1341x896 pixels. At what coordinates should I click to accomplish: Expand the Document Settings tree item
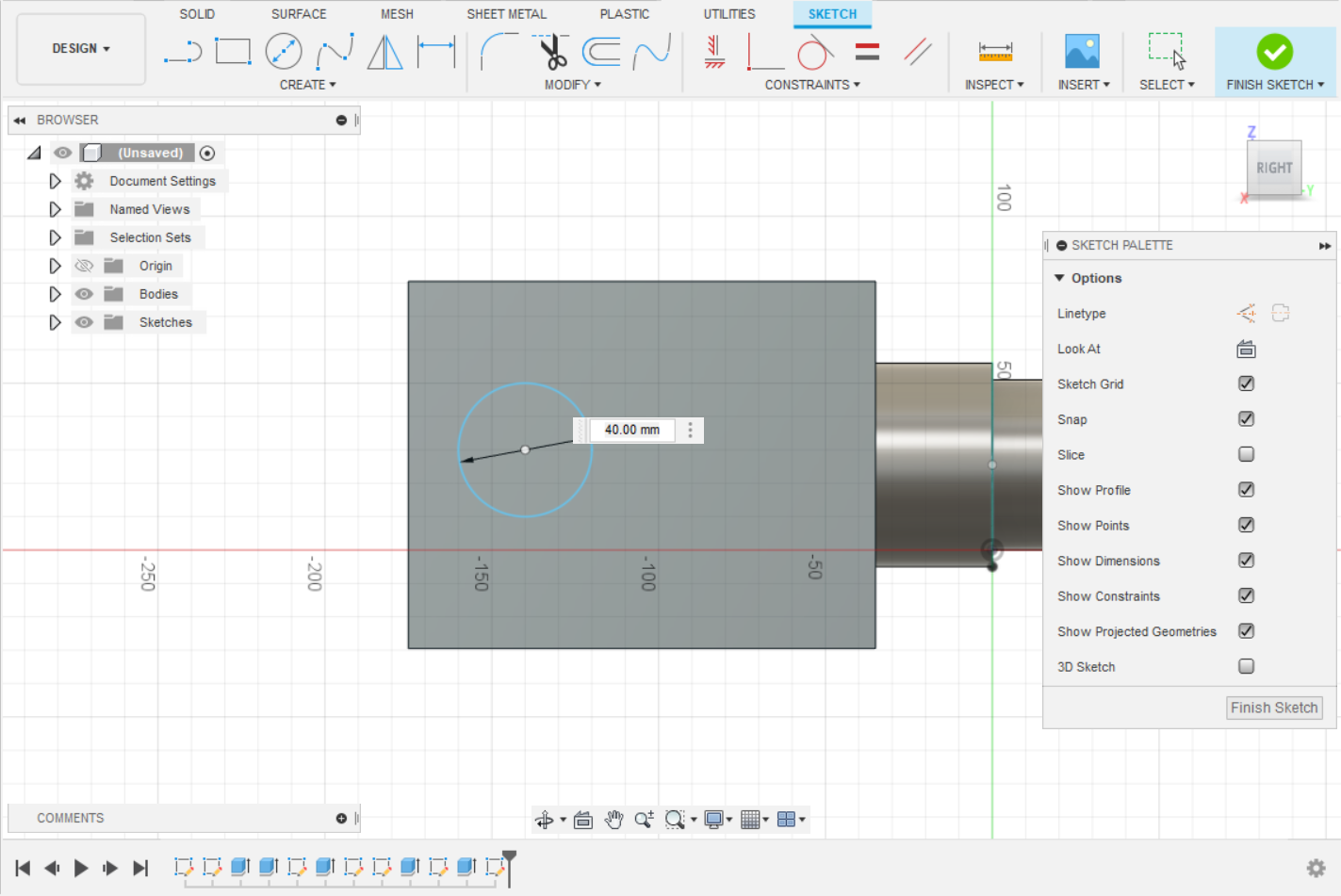coord(54,180)
